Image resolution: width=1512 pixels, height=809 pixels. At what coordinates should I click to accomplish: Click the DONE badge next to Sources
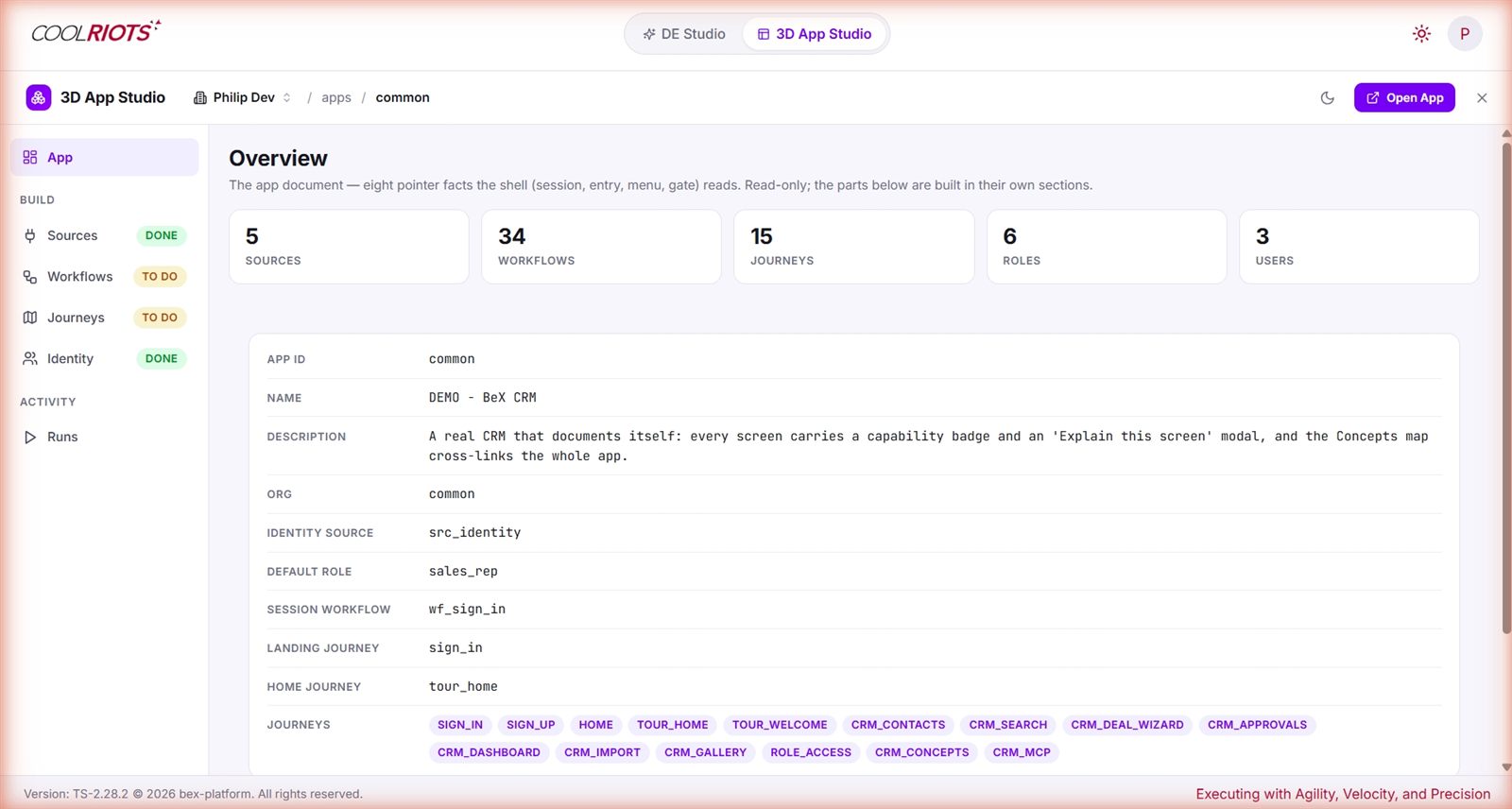click(162, 235)
